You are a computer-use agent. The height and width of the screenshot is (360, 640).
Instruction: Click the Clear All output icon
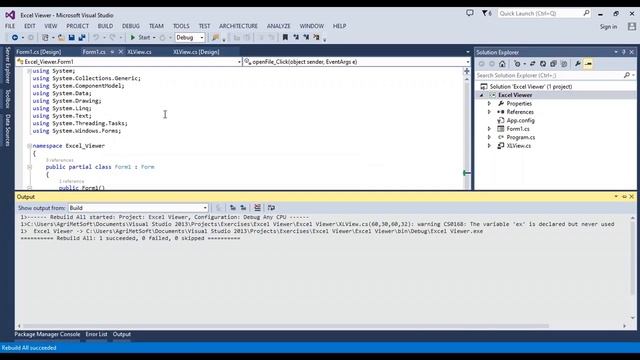(x=257, y=208)
